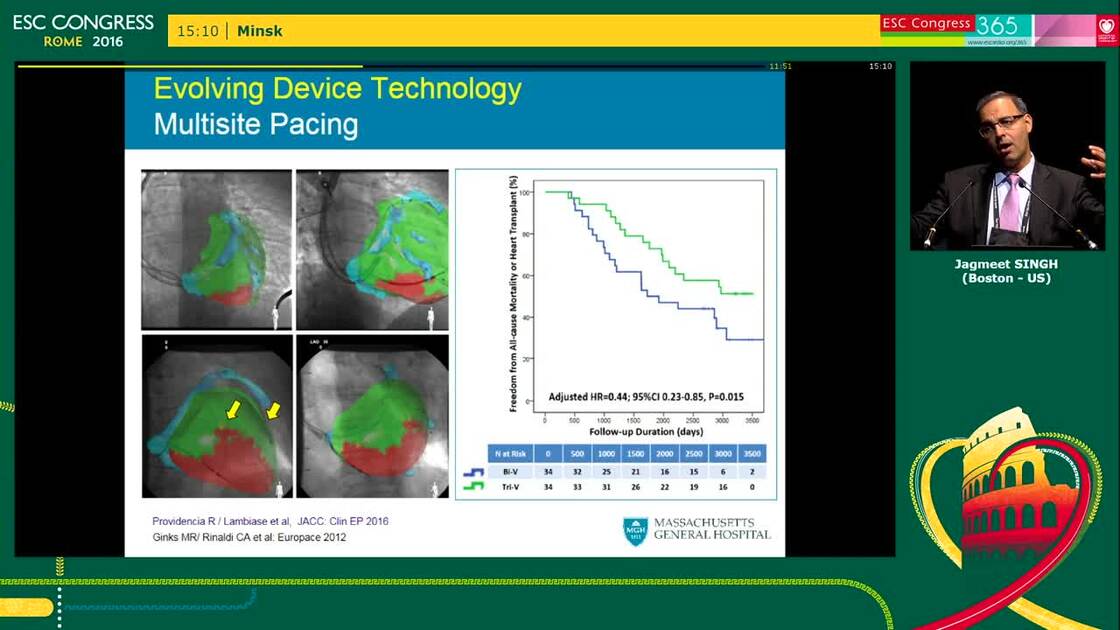This screenshot has width=1120, height=630.
Task: Click the left yellow arrow on fluoroscopy image
Action: [x=232, y=407]
